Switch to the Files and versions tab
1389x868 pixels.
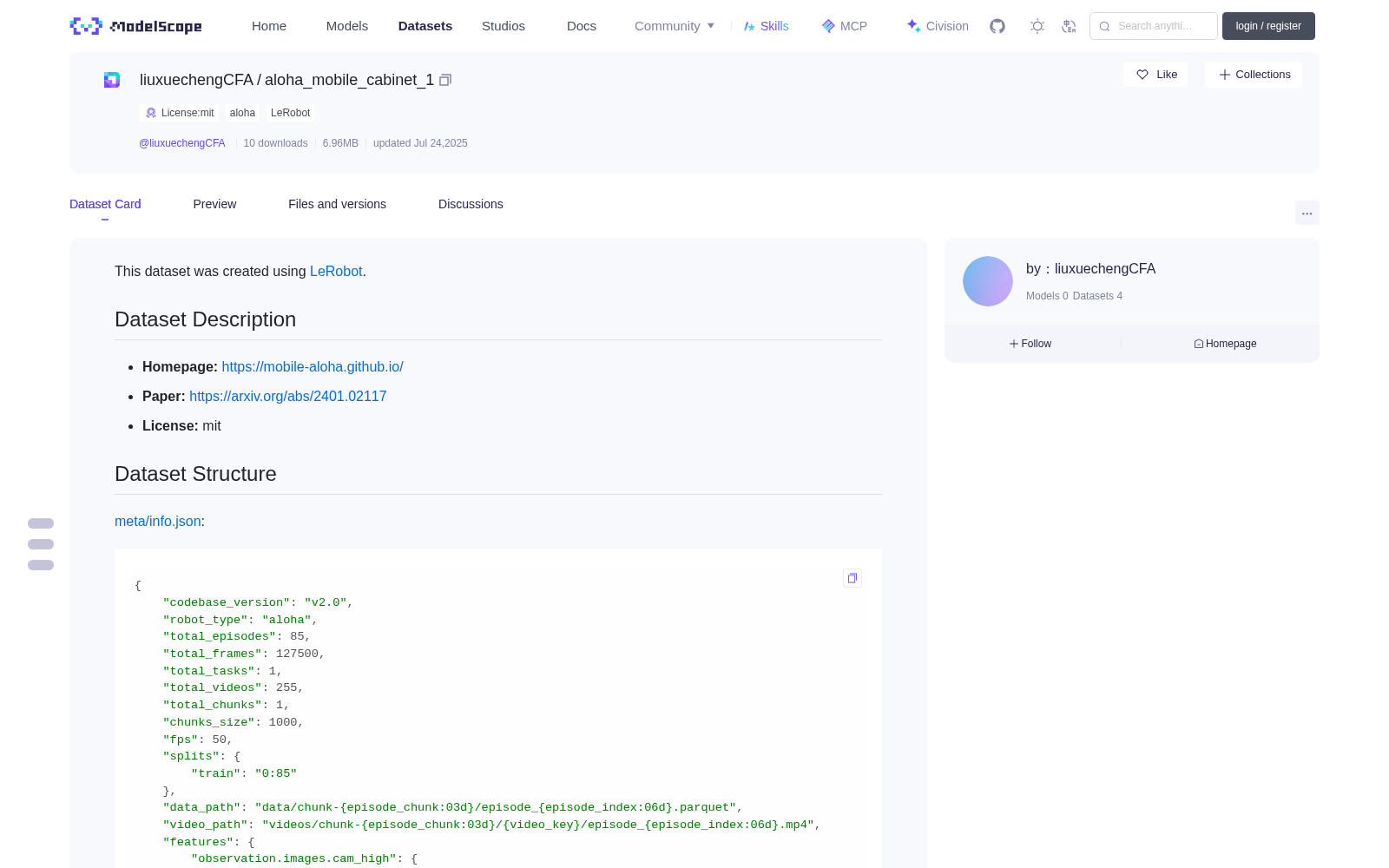[337, 204]
